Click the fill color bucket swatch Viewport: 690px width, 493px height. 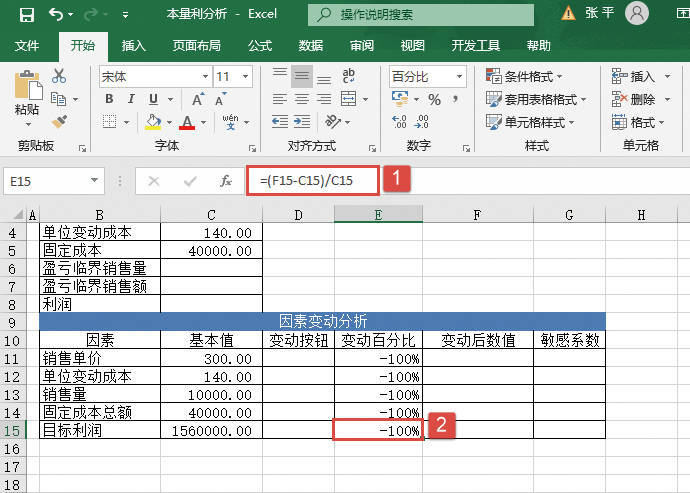pyautogui.click(x=153, y=122)
